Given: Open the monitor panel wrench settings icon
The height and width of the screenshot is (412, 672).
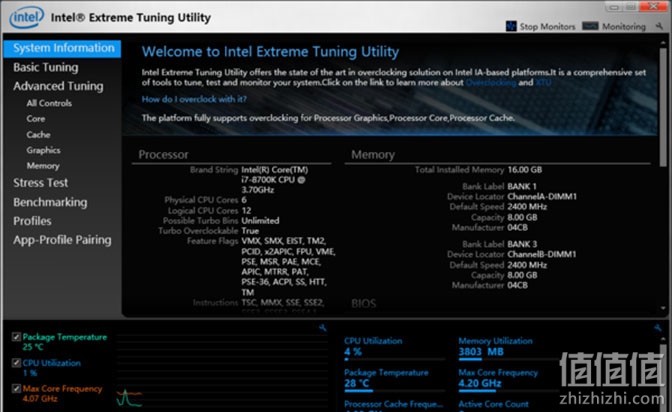Looking at the screenshot, I should (x=658, y=328).
